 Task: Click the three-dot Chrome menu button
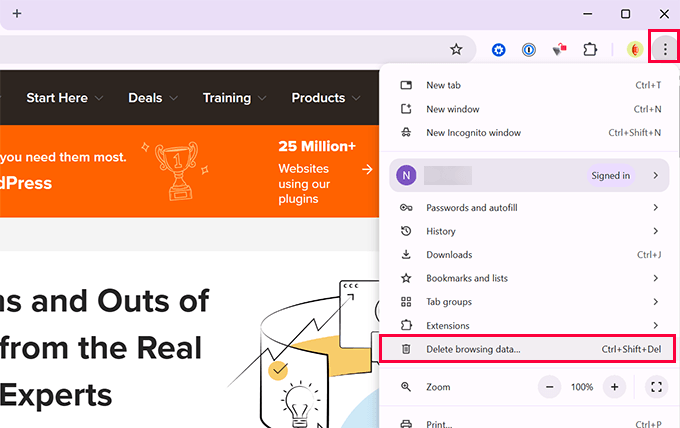[x=664, y=48]
